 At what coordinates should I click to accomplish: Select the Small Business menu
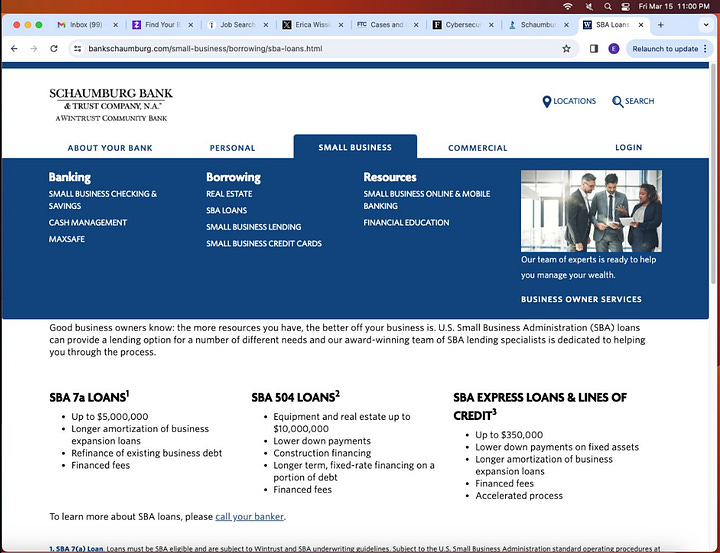click(355, 147)
